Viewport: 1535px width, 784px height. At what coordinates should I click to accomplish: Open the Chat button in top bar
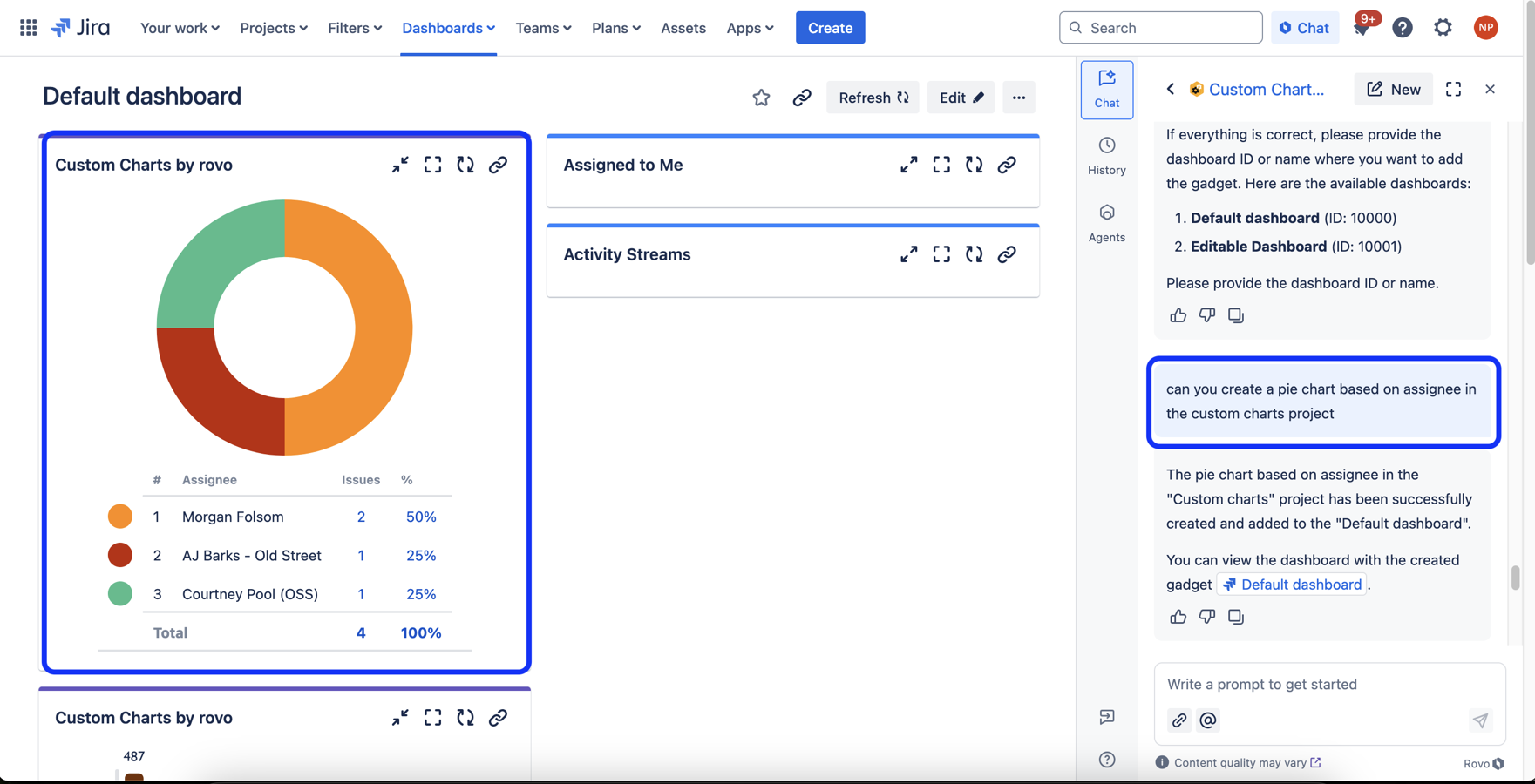pos(1304,28)
